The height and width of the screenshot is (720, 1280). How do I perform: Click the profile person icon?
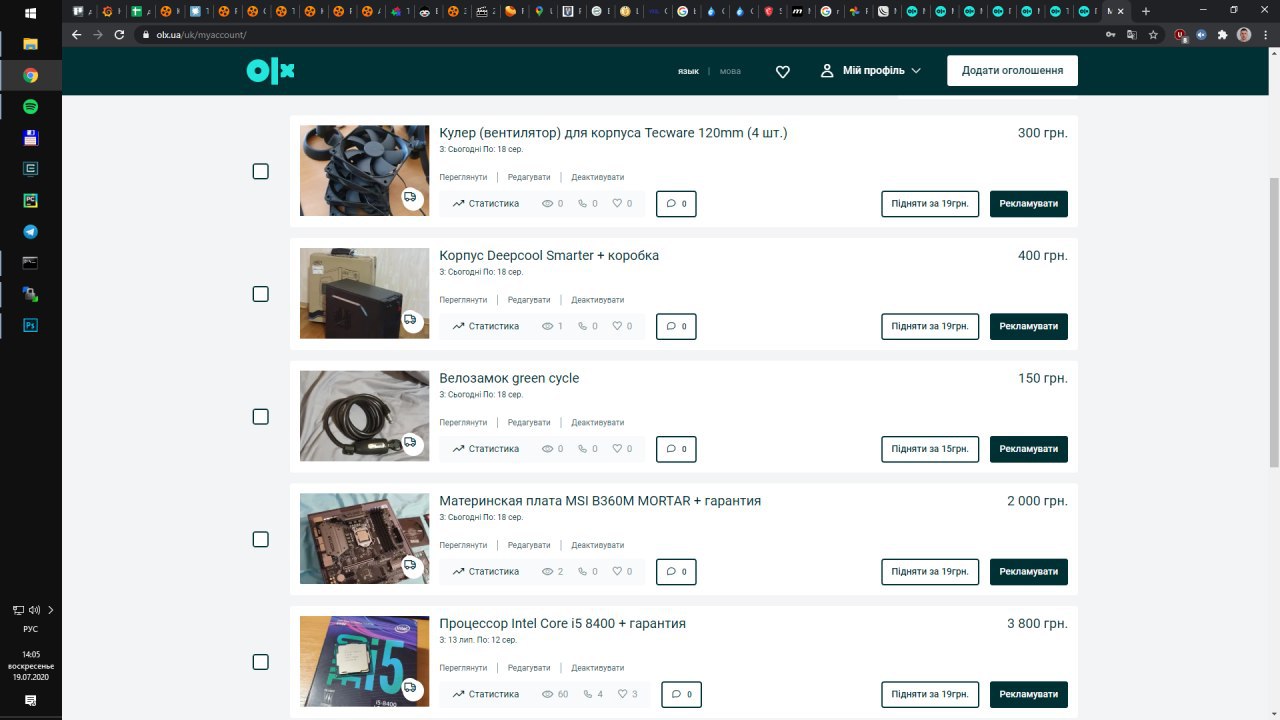tap(827, 71)
